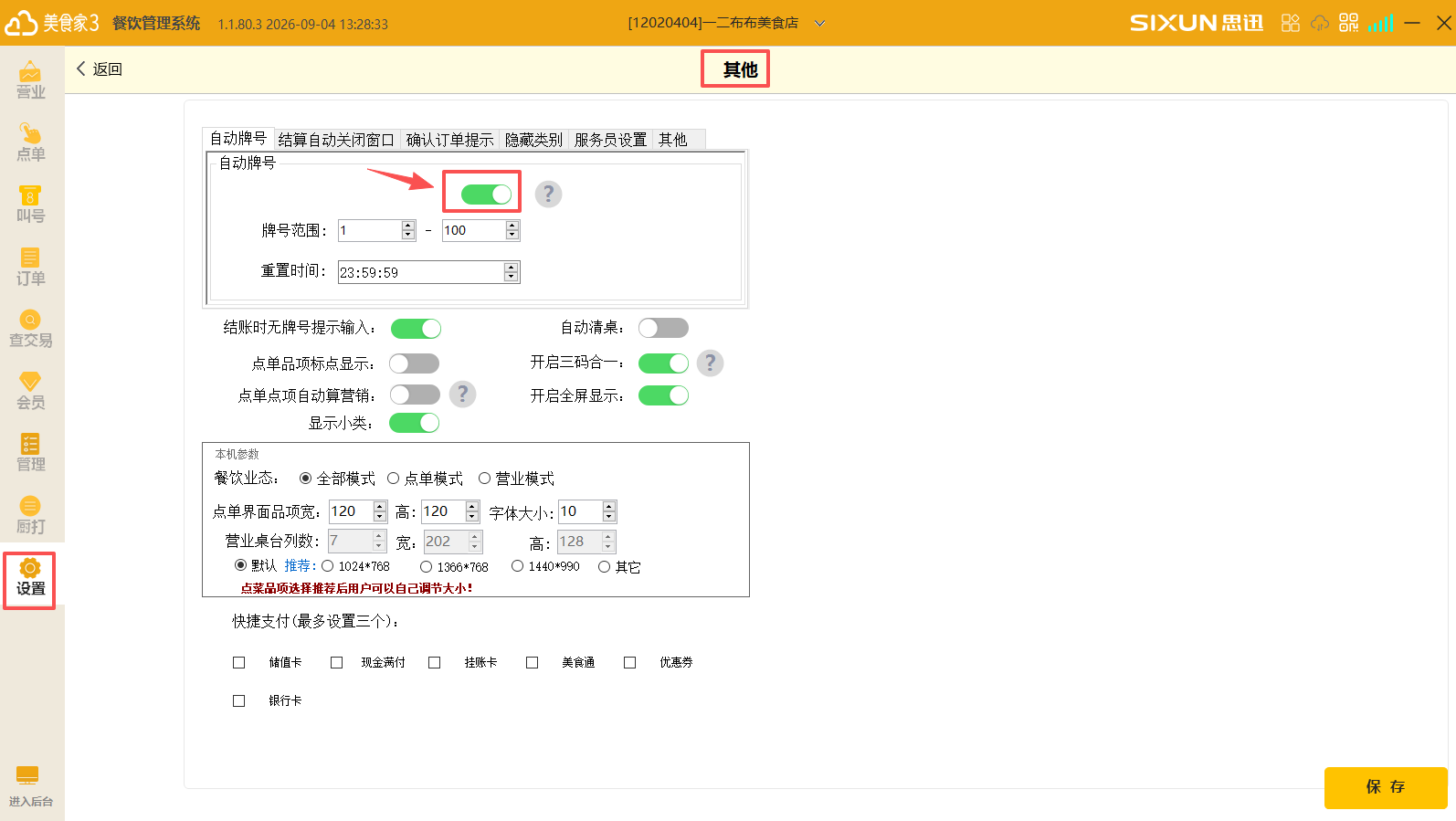Switch to the 确认订单提示 tab
The image size is (1456, 821).
tap(449, 140)
